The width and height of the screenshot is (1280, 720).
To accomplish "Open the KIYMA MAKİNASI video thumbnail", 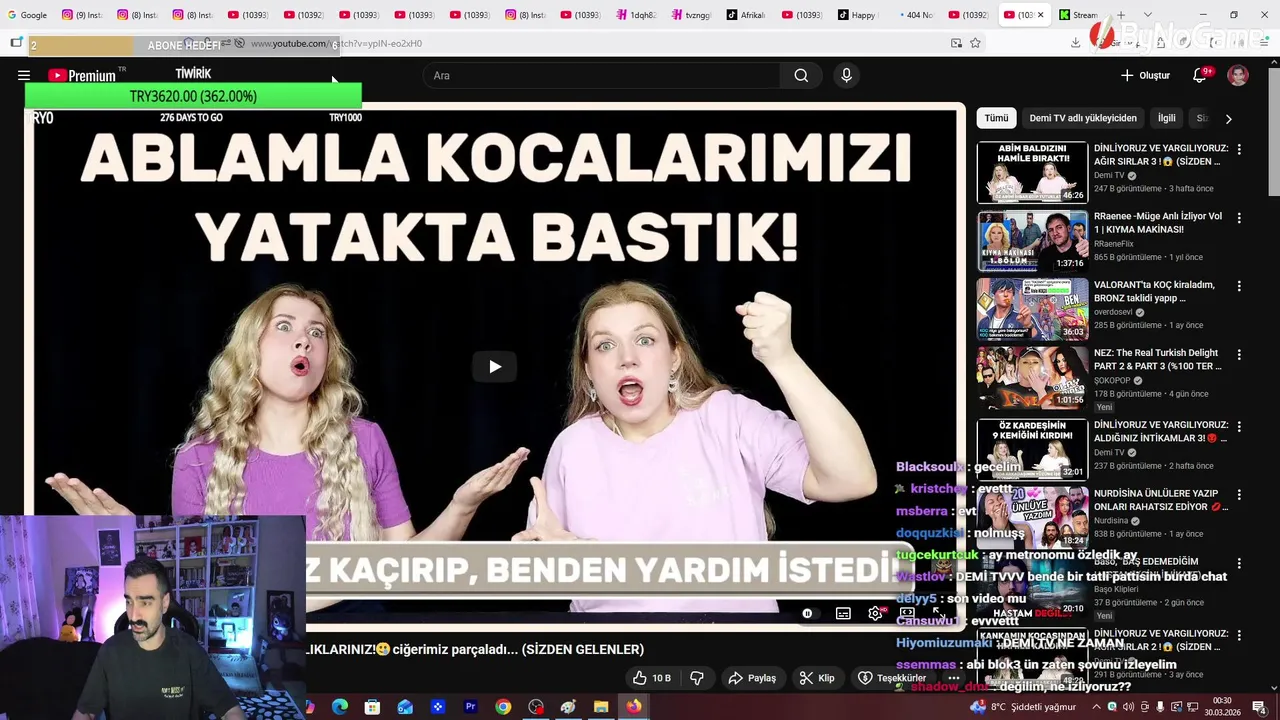I will point(1032,240).
